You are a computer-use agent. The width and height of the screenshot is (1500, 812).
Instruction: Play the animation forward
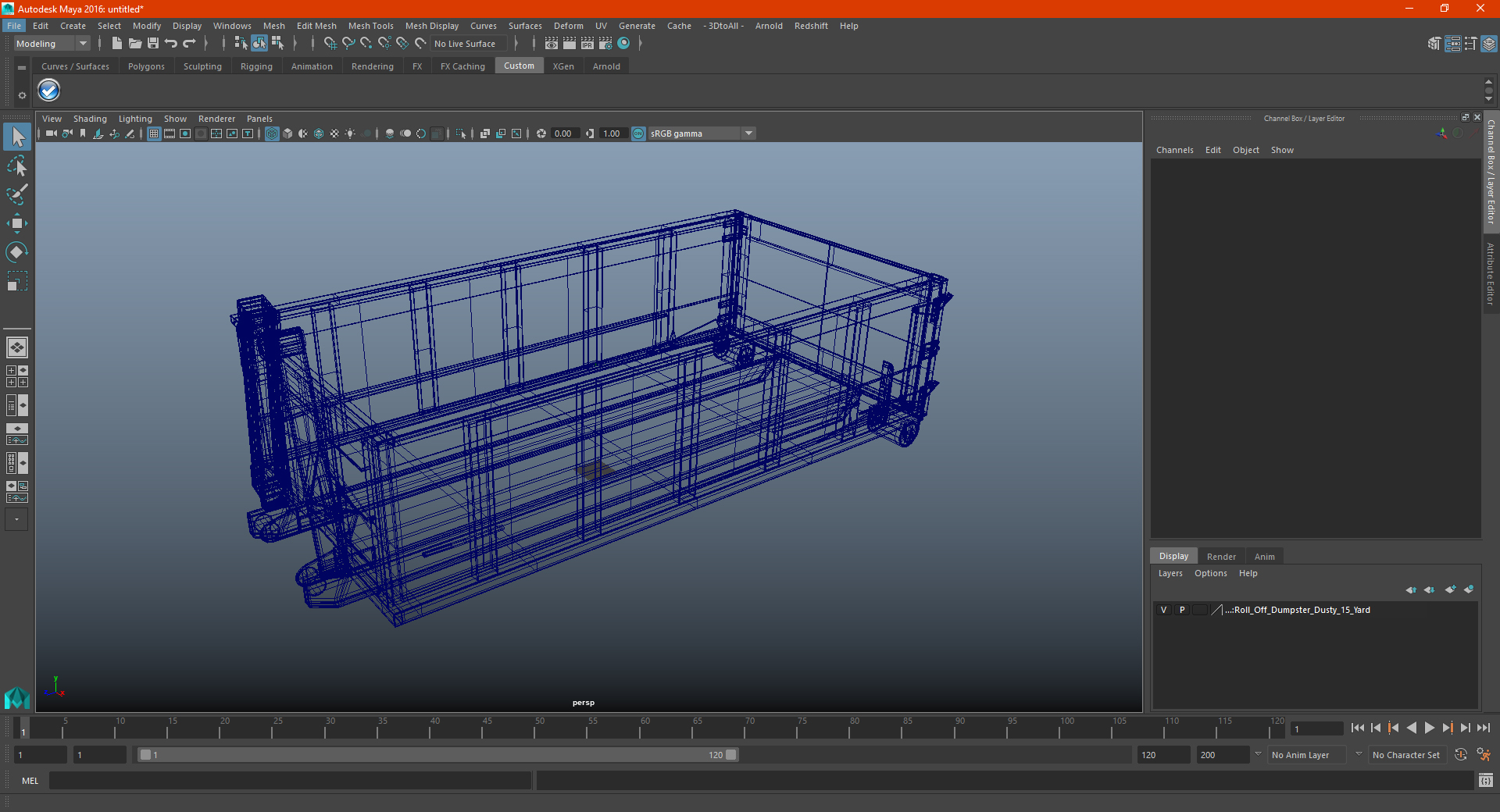(x=1429, y=728)
